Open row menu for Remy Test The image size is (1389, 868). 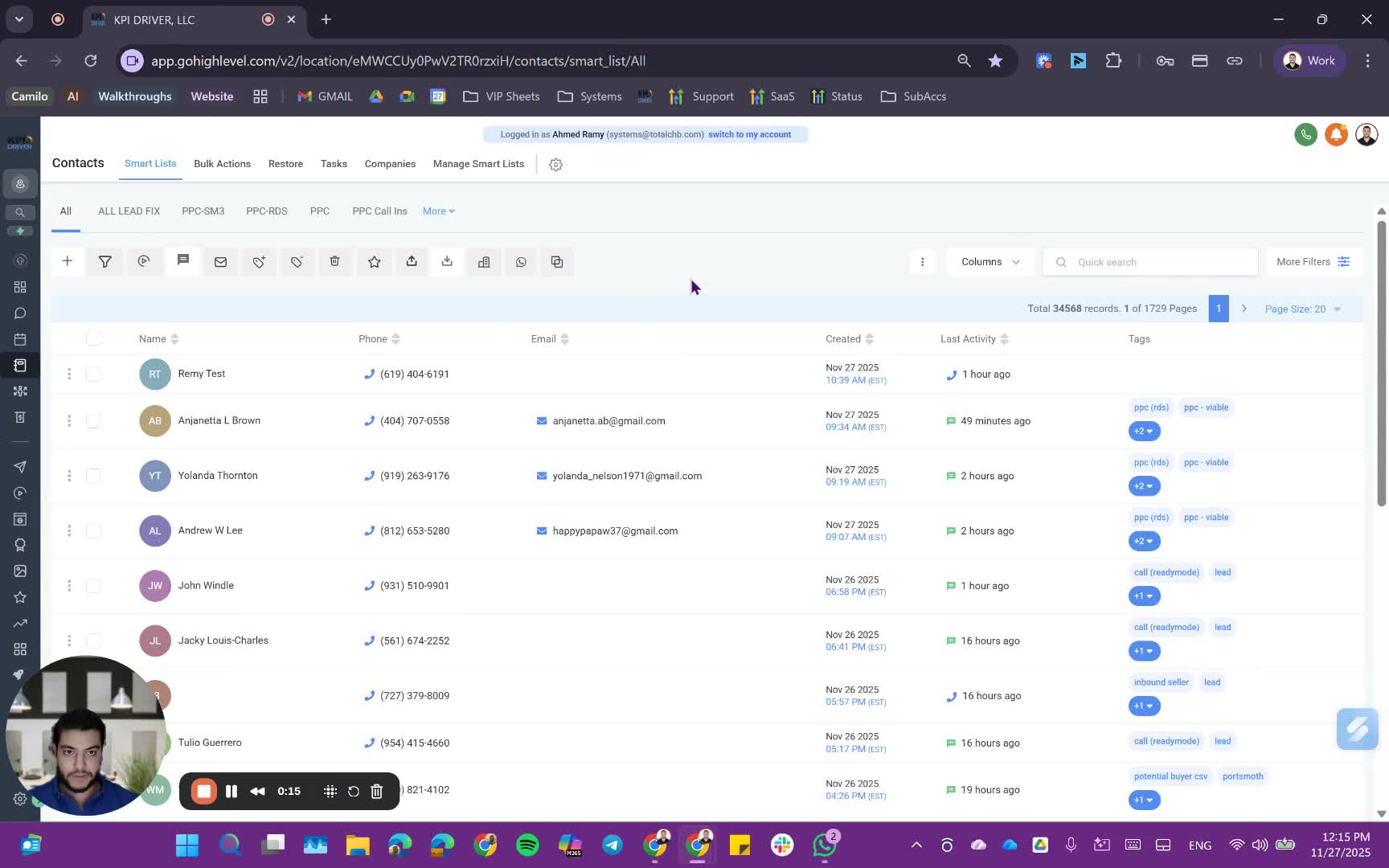[69, 374]
